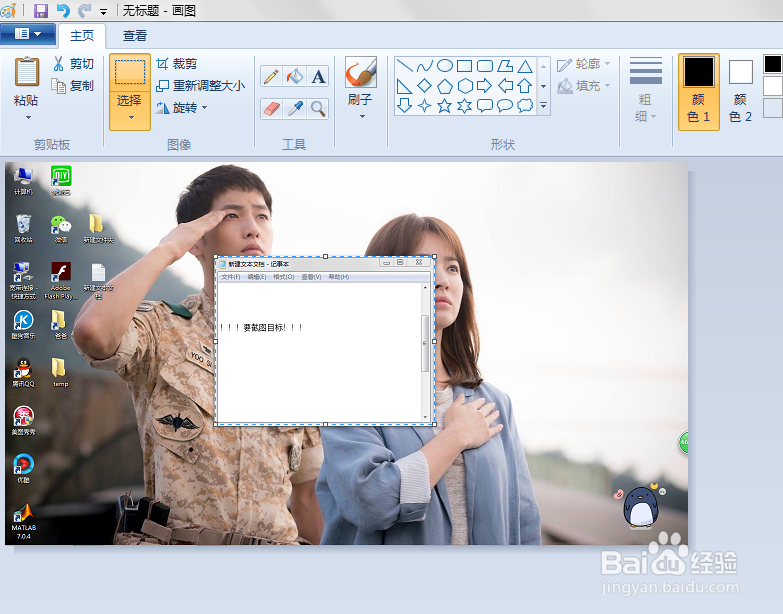Switch to the View (查看) tab
The width and height of the screenshot is (783, 614).
(135, 35)
